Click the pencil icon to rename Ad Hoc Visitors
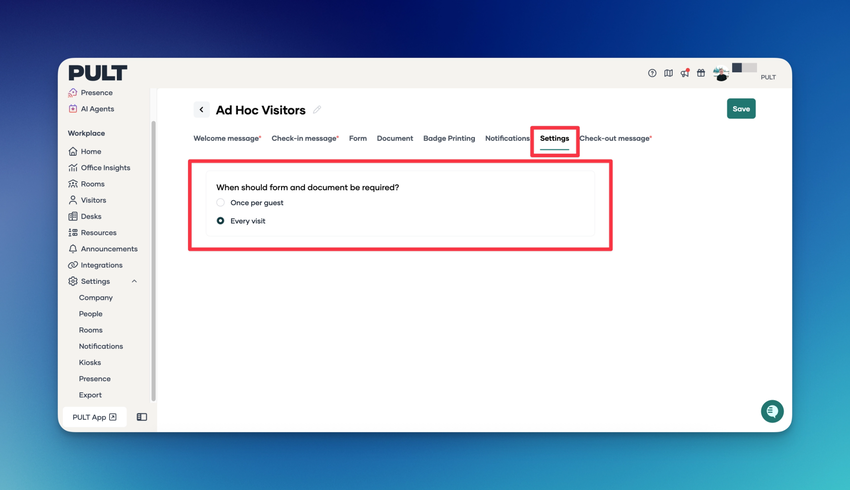 point(318,110)
